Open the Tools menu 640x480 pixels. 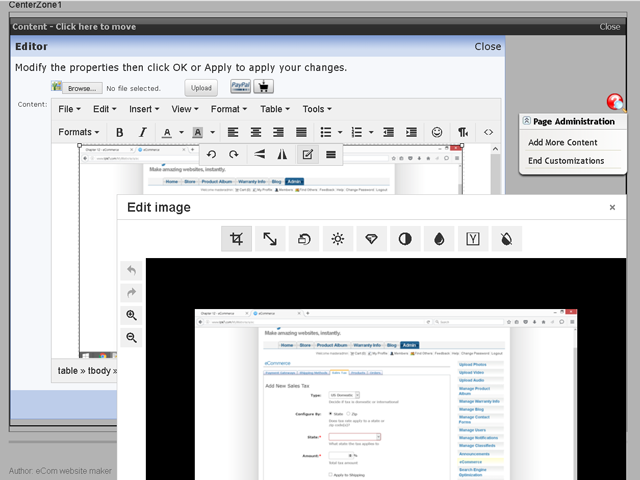tap(317, 109)
